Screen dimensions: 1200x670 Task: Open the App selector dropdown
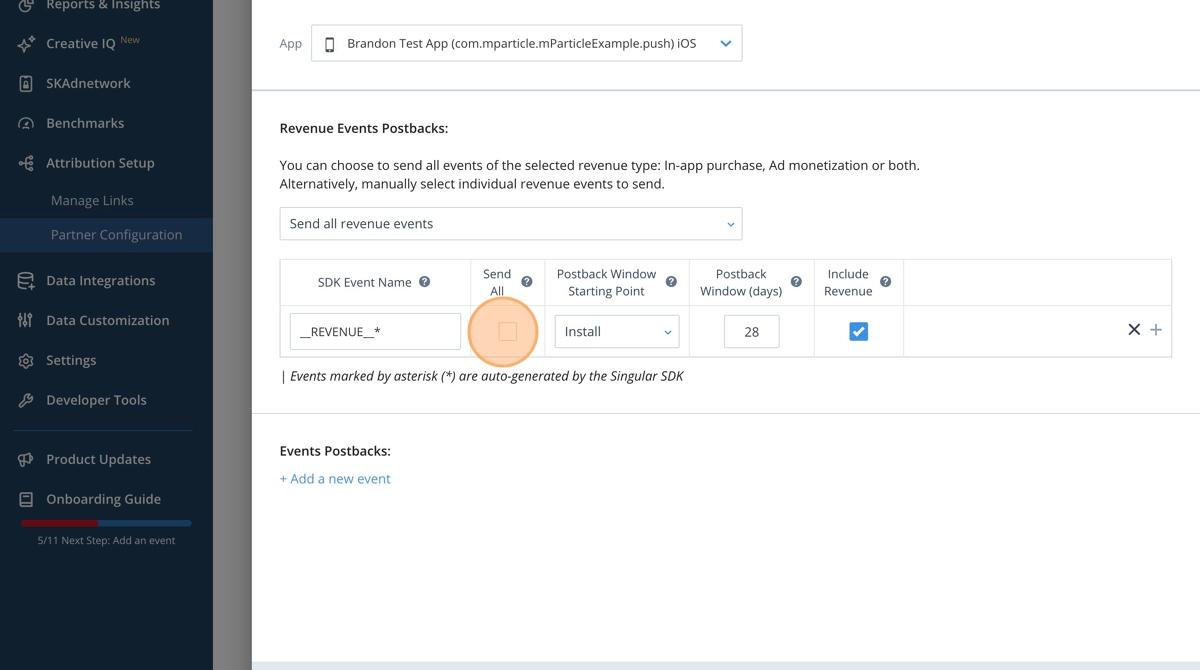point(527,44)
